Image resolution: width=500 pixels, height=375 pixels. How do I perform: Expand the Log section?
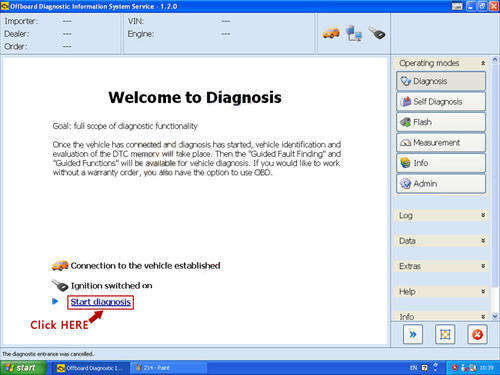(x=483, y=215)
